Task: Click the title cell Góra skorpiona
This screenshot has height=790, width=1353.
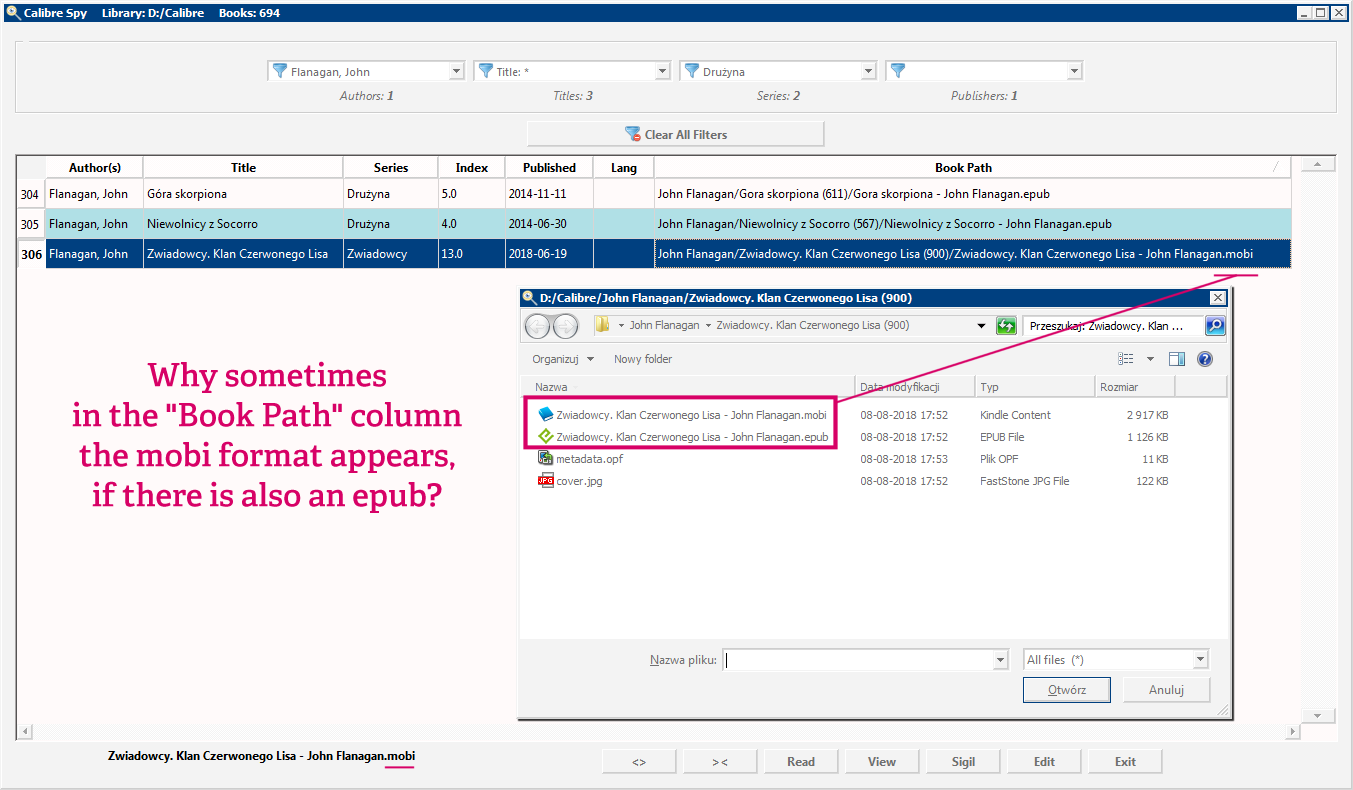Action: (243, 194)
